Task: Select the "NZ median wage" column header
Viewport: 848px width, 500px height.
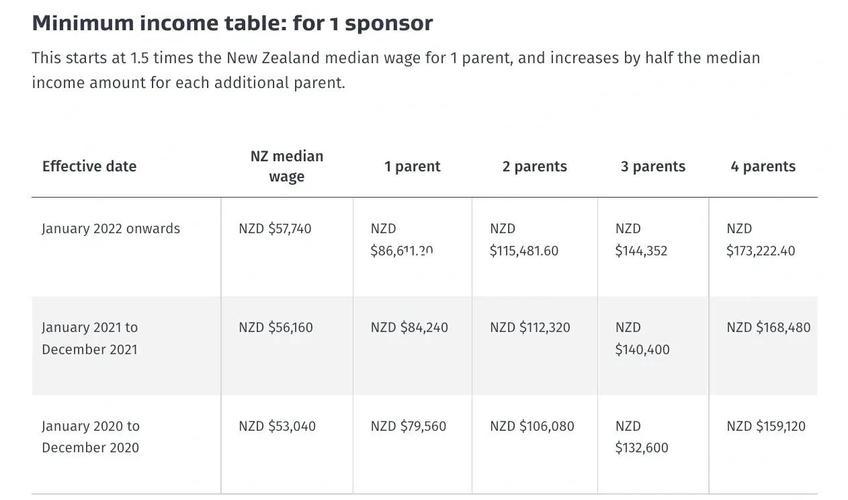Action: (x=286, y=166)
